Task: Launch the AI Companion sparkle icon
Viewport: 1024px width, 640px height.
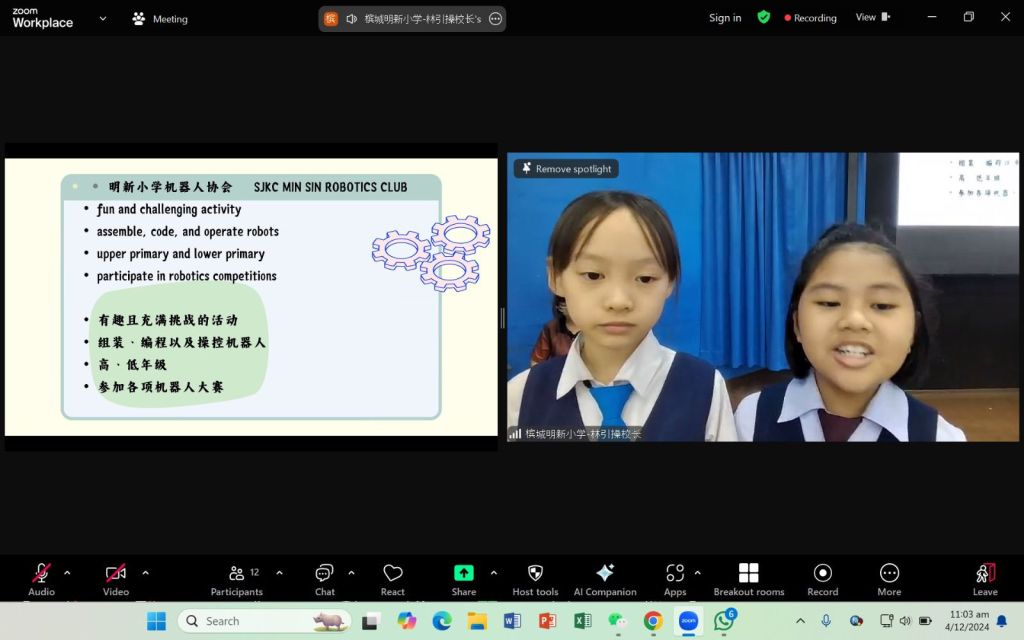Action: pyautogui.click(x=605, y=573)
